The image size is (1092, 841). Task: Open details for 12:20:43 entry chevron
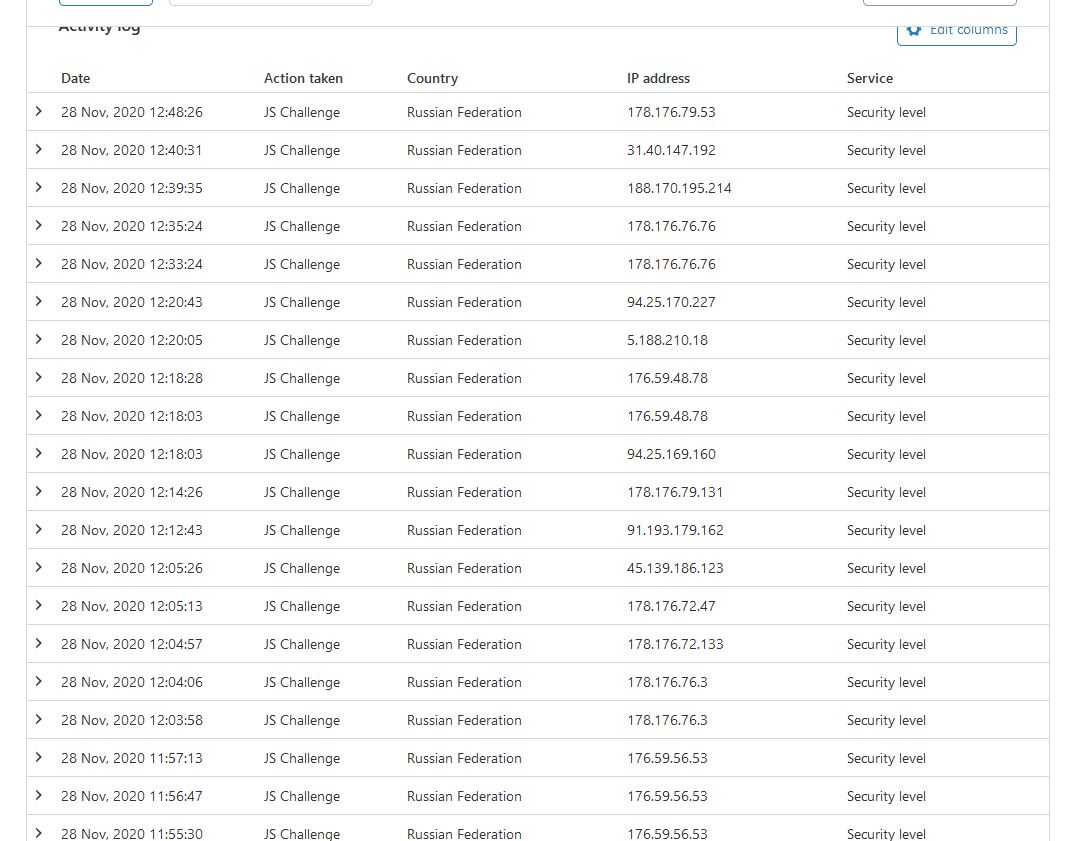coord(39,302)
